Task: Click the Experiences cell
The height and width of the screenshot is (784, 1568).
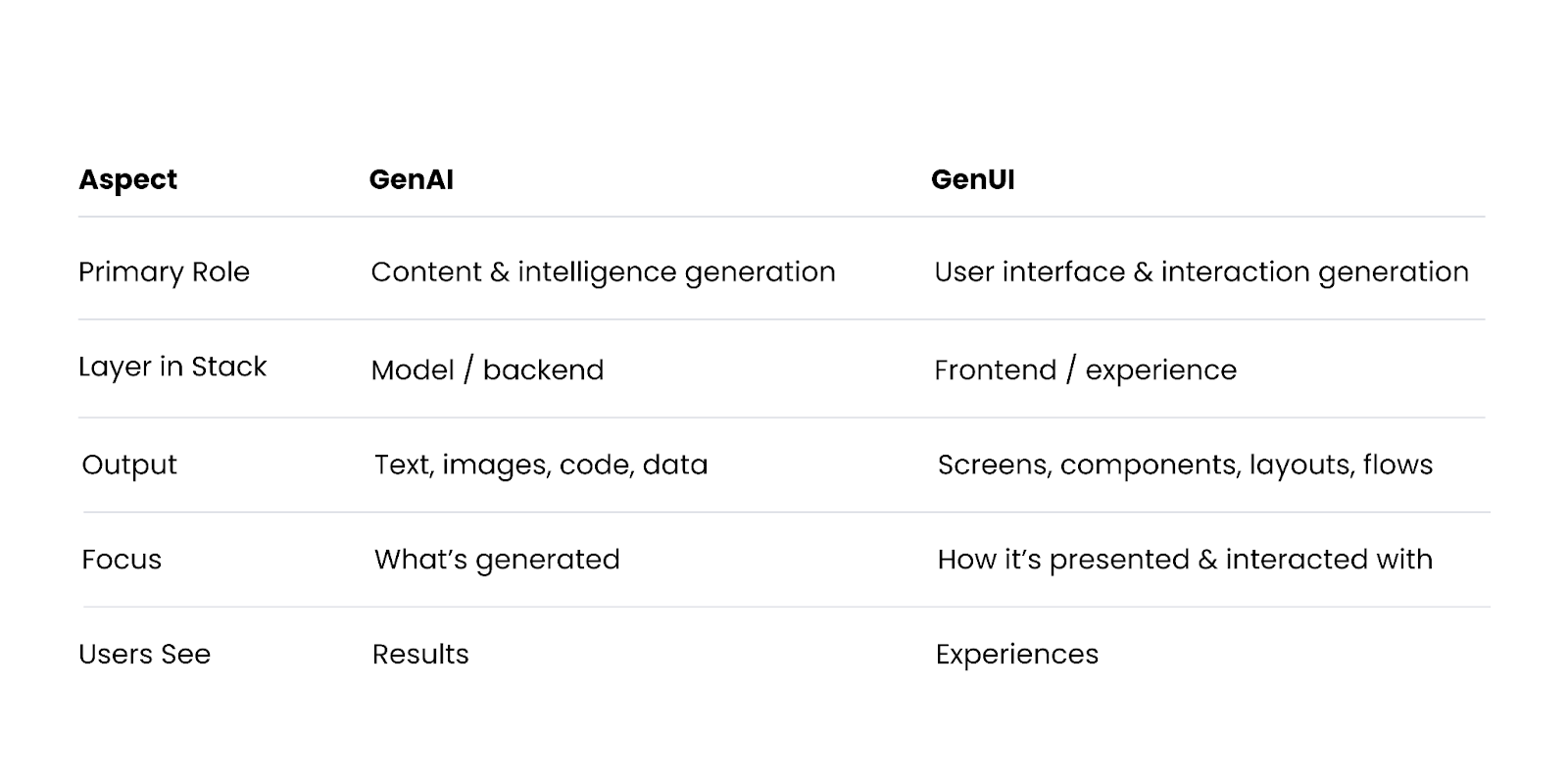Action: click(x=1016, y=654)
